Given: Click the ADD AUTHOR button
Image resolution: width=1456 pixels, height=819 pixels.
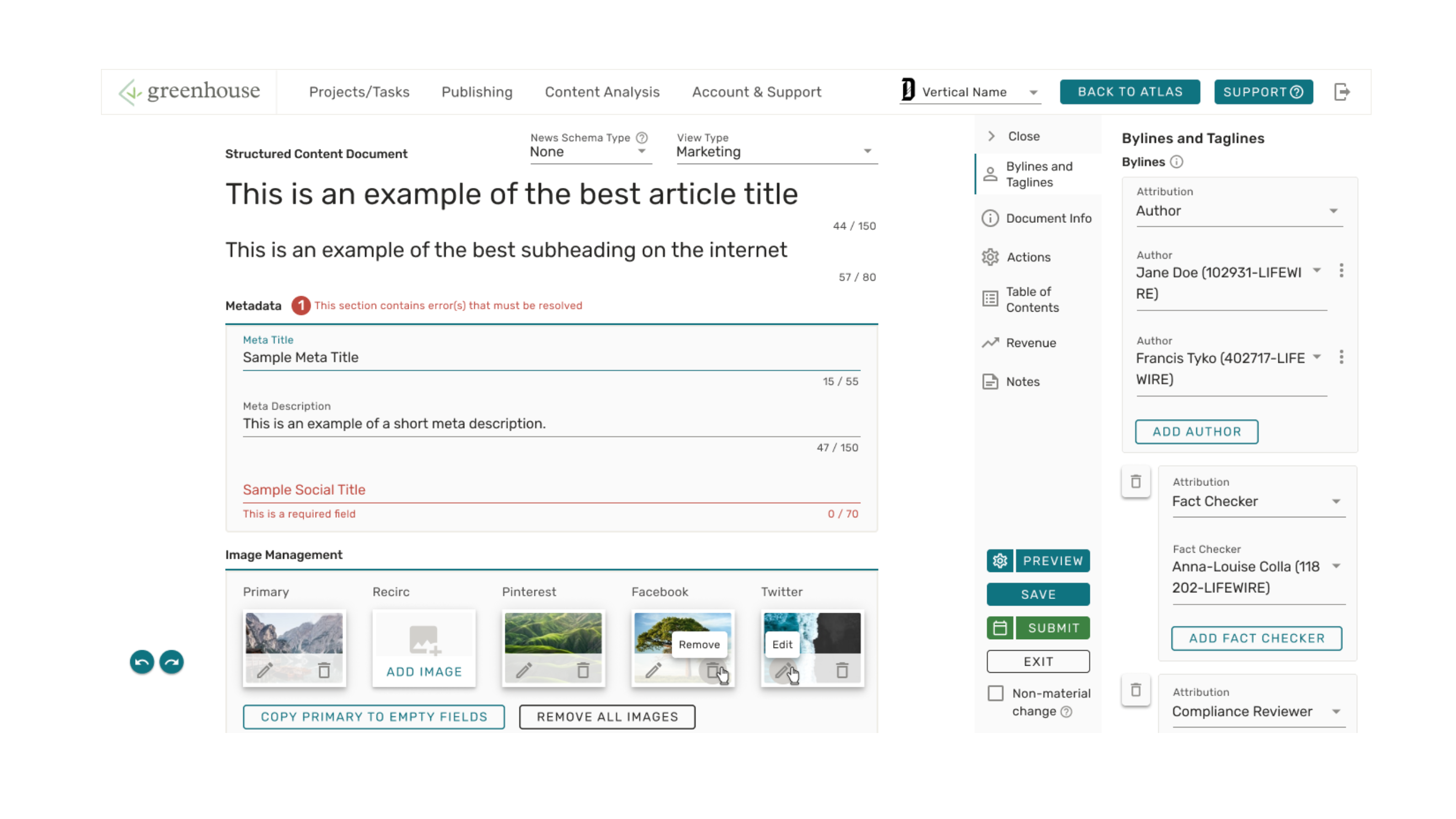Looking at the screenshot, I should 1196,431.
